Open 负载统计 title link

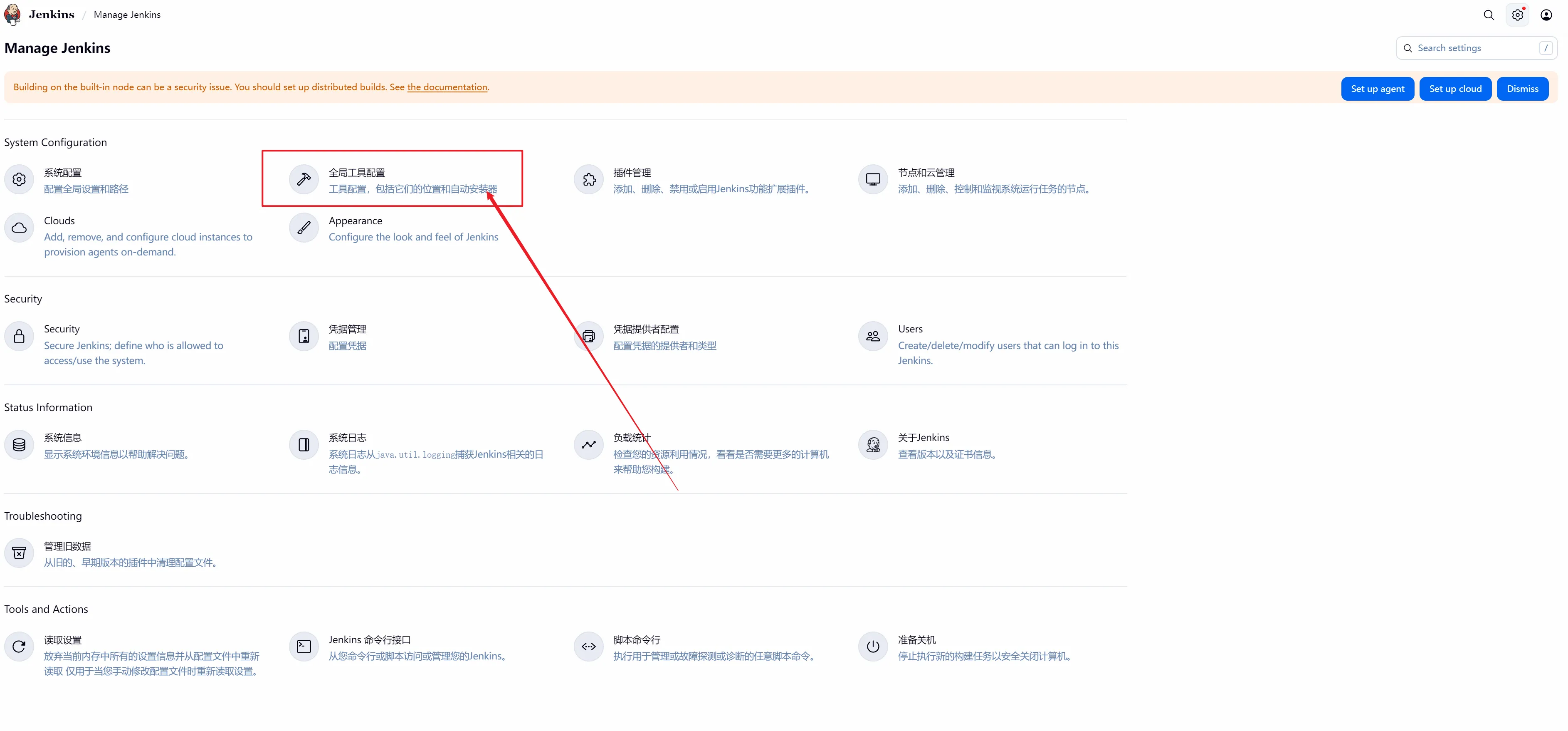coord(632,438)
